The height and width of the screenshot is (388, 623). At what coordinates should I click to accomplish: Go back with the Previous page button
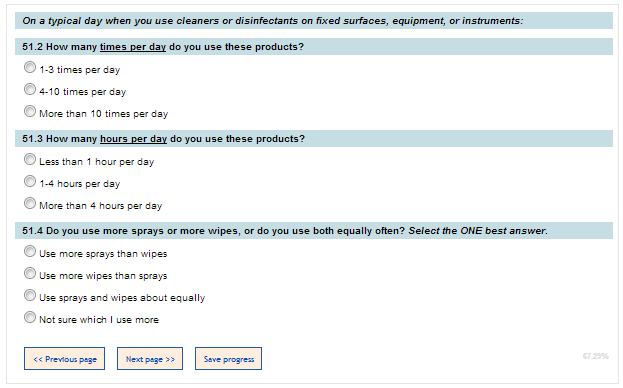pos(64,359)
